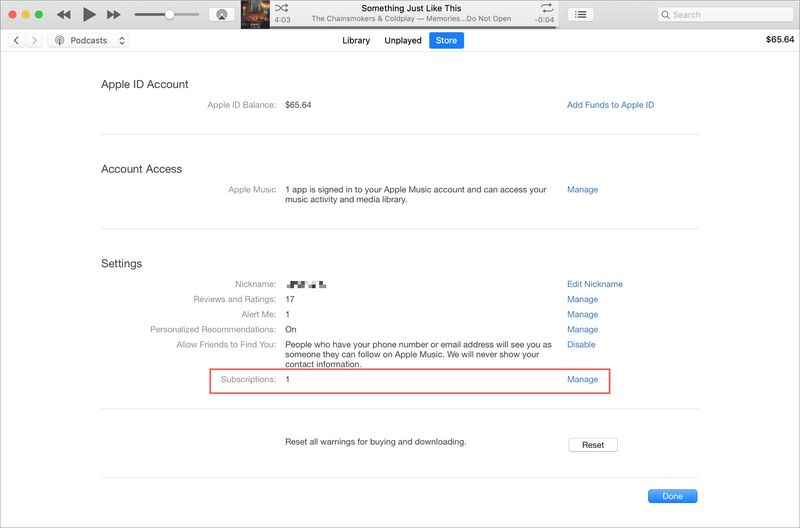Click the song title Something Just Like This
800x528 pixels.
(x=411, y=8)
